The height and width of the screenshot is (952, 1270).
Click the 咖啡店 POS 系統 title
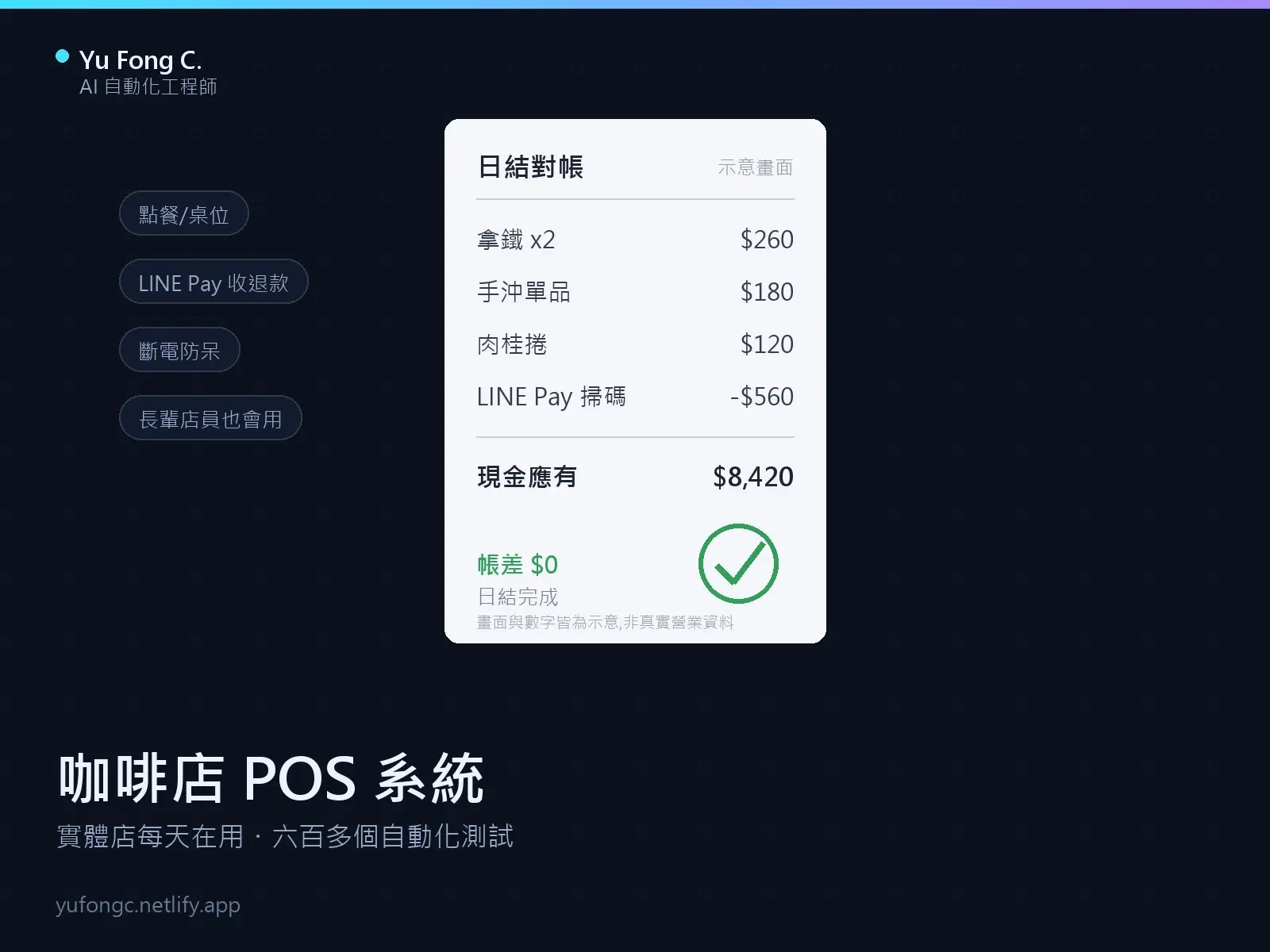coord(271,778)
